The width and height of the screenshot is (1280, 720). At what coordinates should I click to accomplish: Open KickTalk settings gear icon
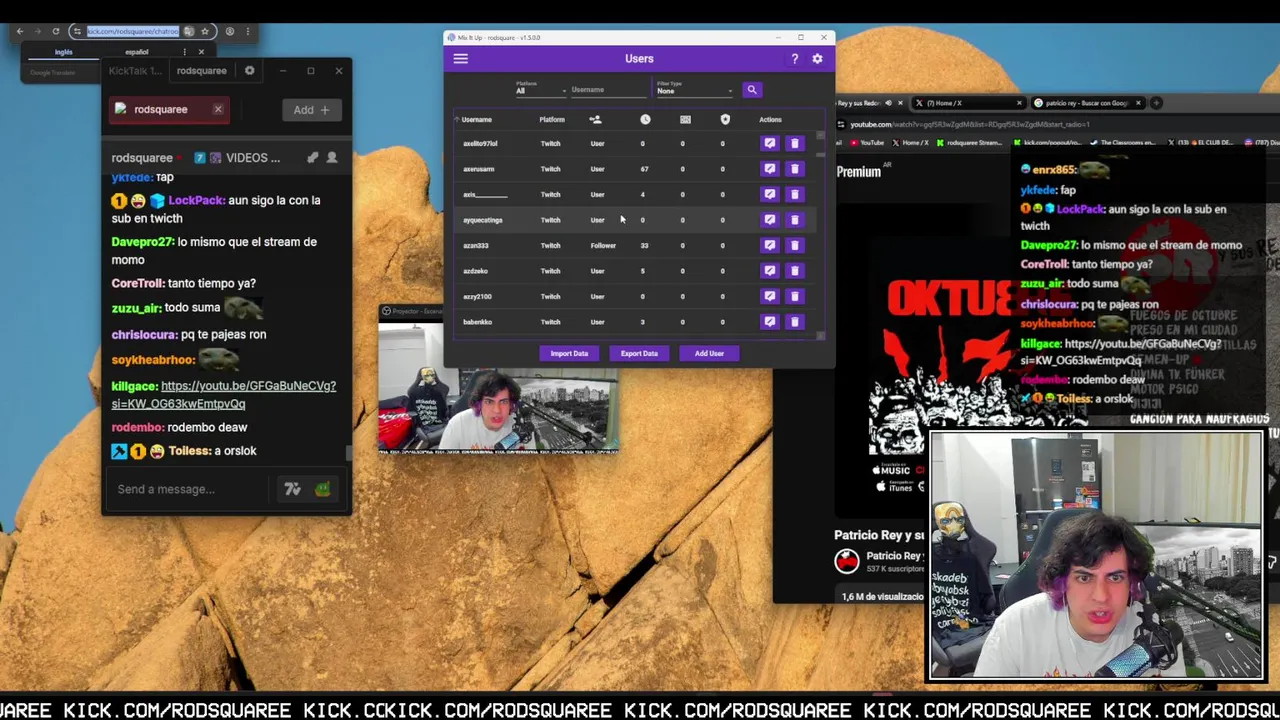click(250, 71)
